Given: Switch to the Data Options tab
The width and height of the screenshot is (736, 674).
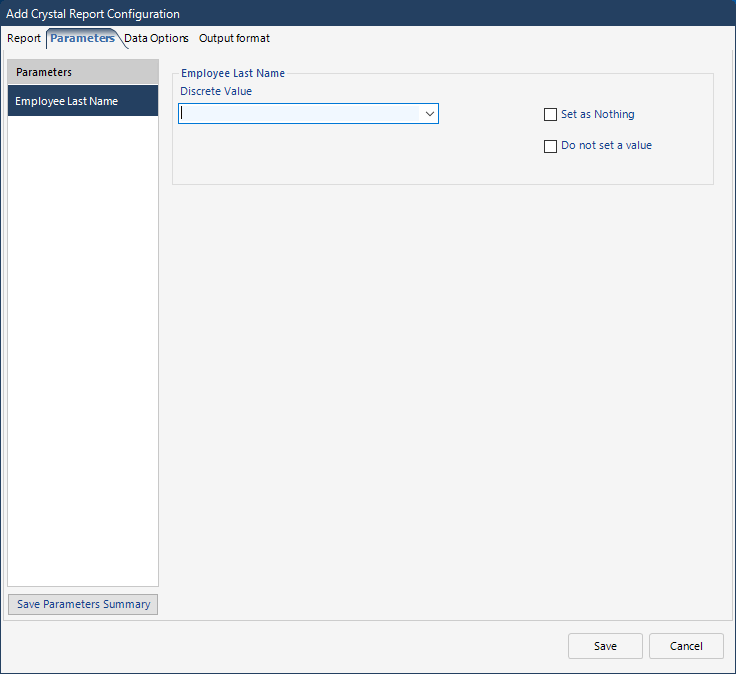Looking at the screenshot, I should point(156,38).
